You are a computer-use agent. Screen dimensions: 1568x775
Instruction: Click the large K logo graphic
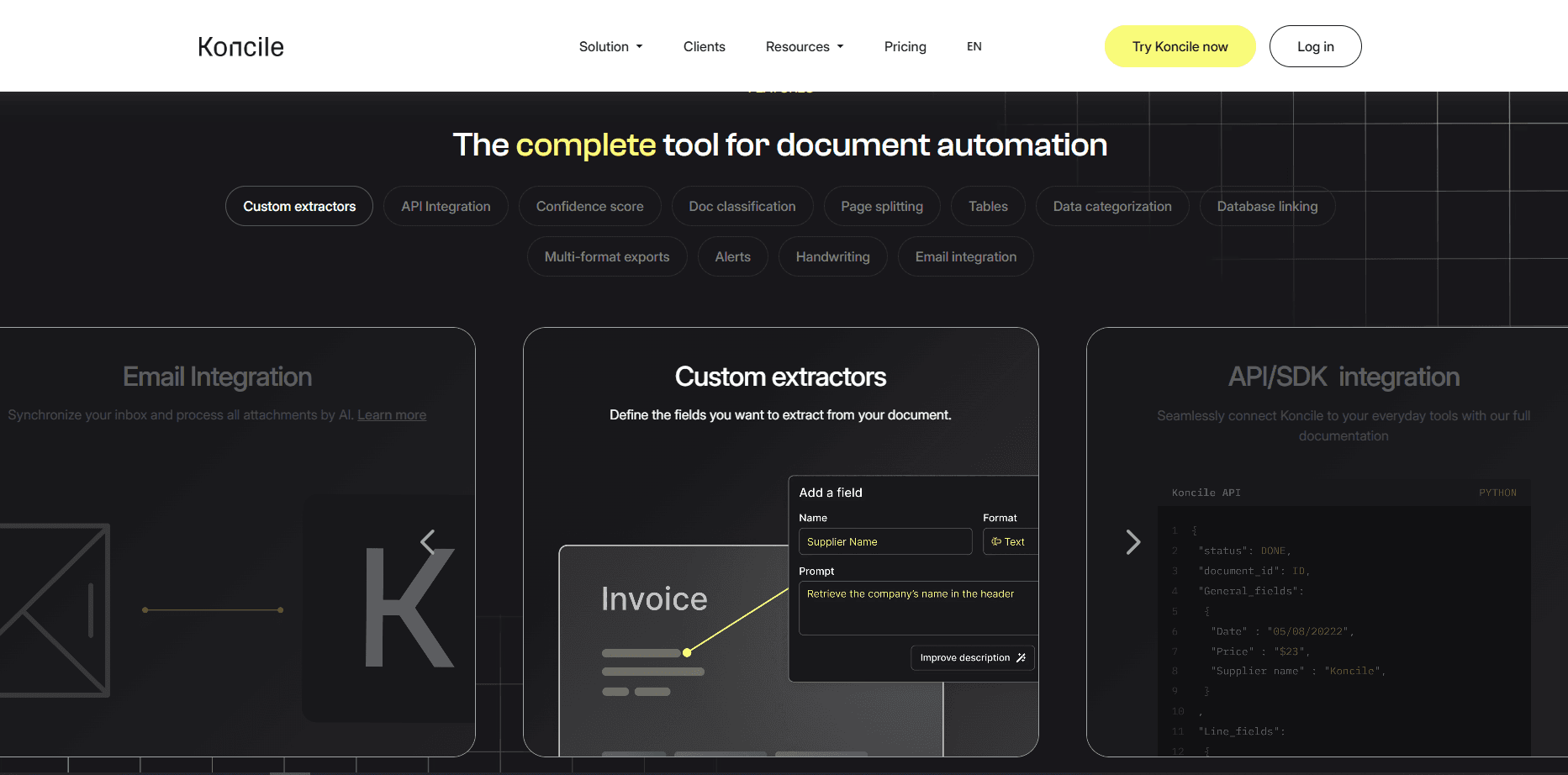(x=409, y=608)
